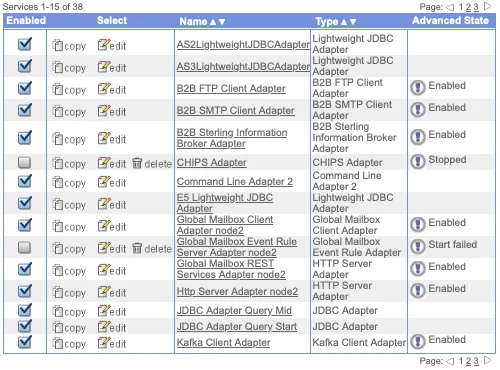The width and height of the screenshot is (500, 370).
Task: Edit the CHIPS Adapter service
Action: 112,163
